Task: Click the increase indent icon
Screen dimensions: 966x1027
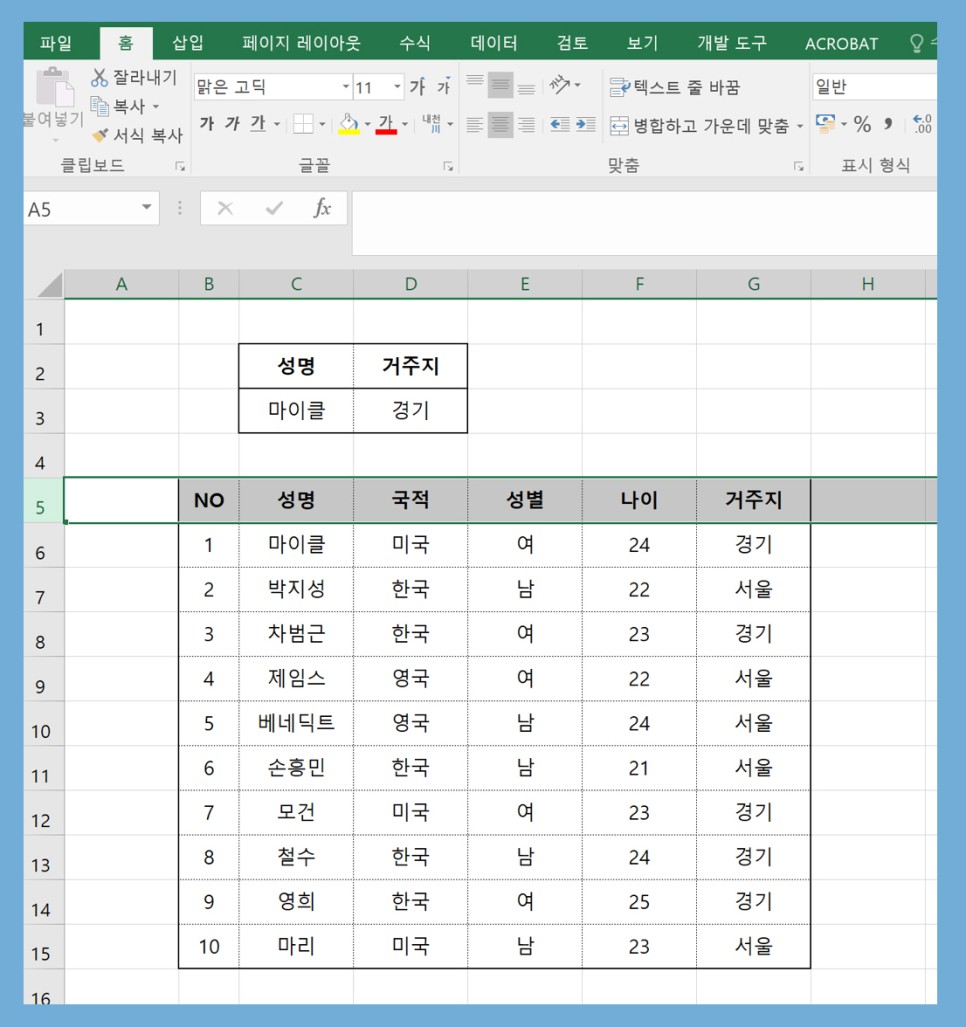Action: tap(585, 124)
